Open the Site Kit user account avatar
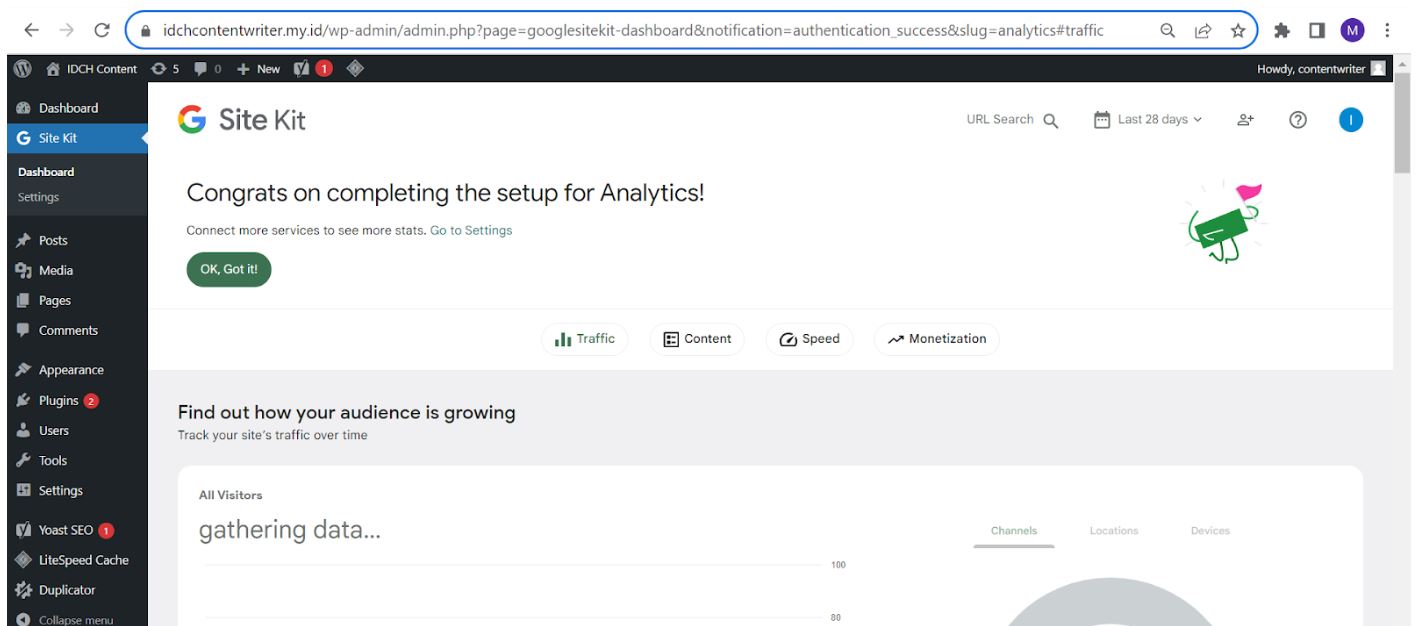Image resolution: width=1421 pixels, height=626 pixels. coord(1351,120)
